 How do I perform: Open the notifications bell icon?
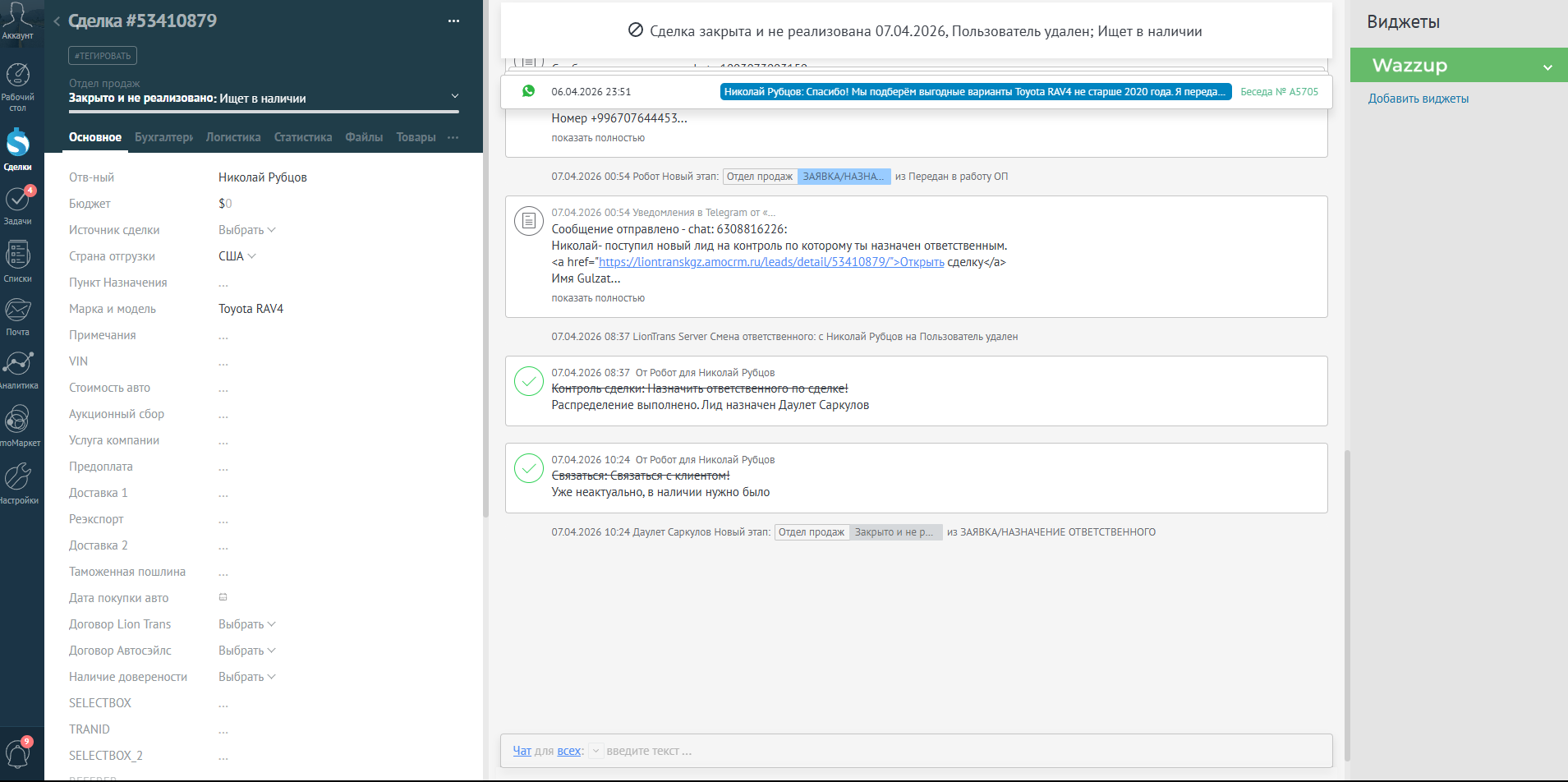click(18, 752)
